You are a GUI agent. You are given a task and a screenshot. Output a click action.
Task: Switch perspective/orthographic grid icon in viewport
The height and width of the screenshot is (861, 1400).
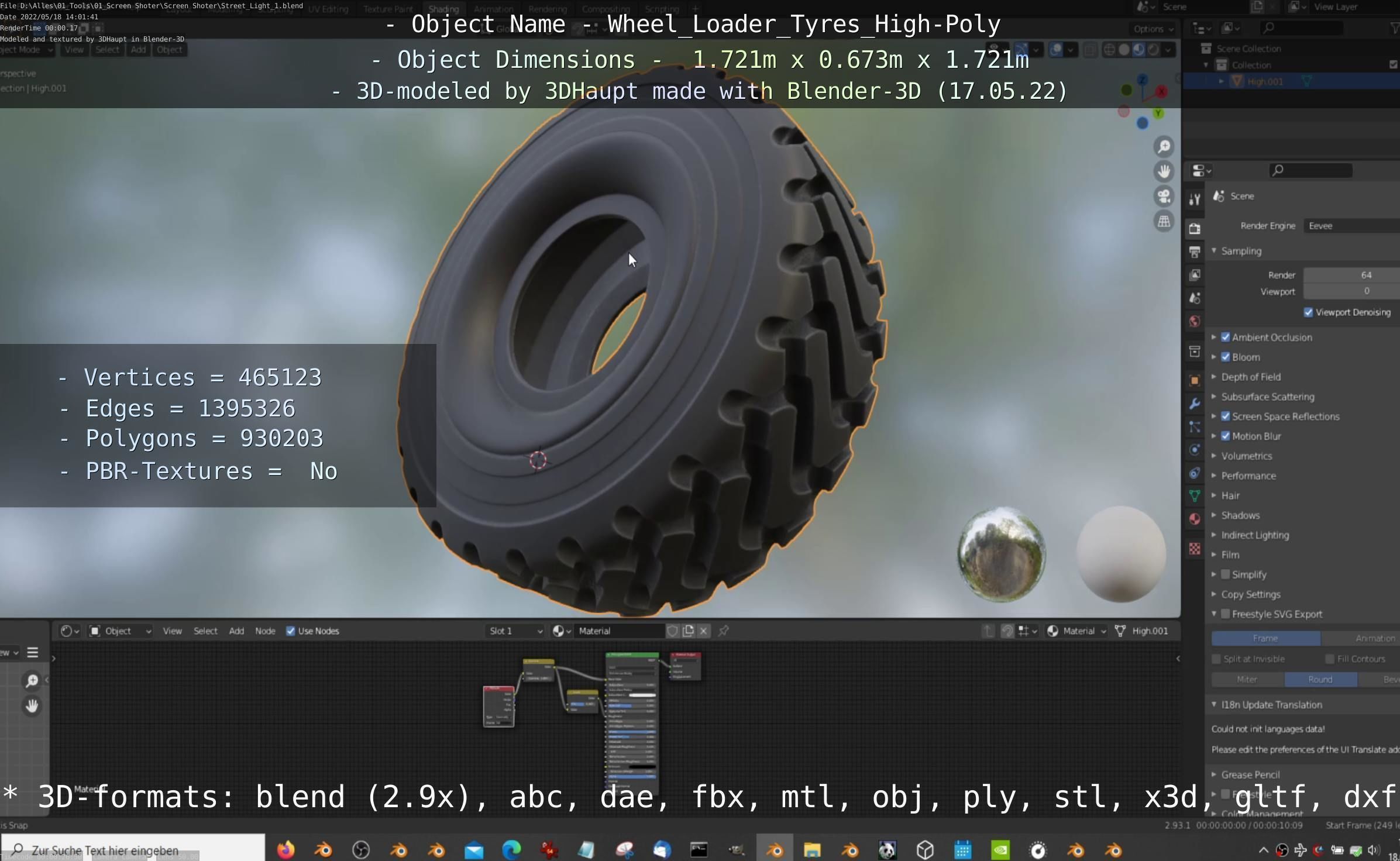coord(1164,222)
